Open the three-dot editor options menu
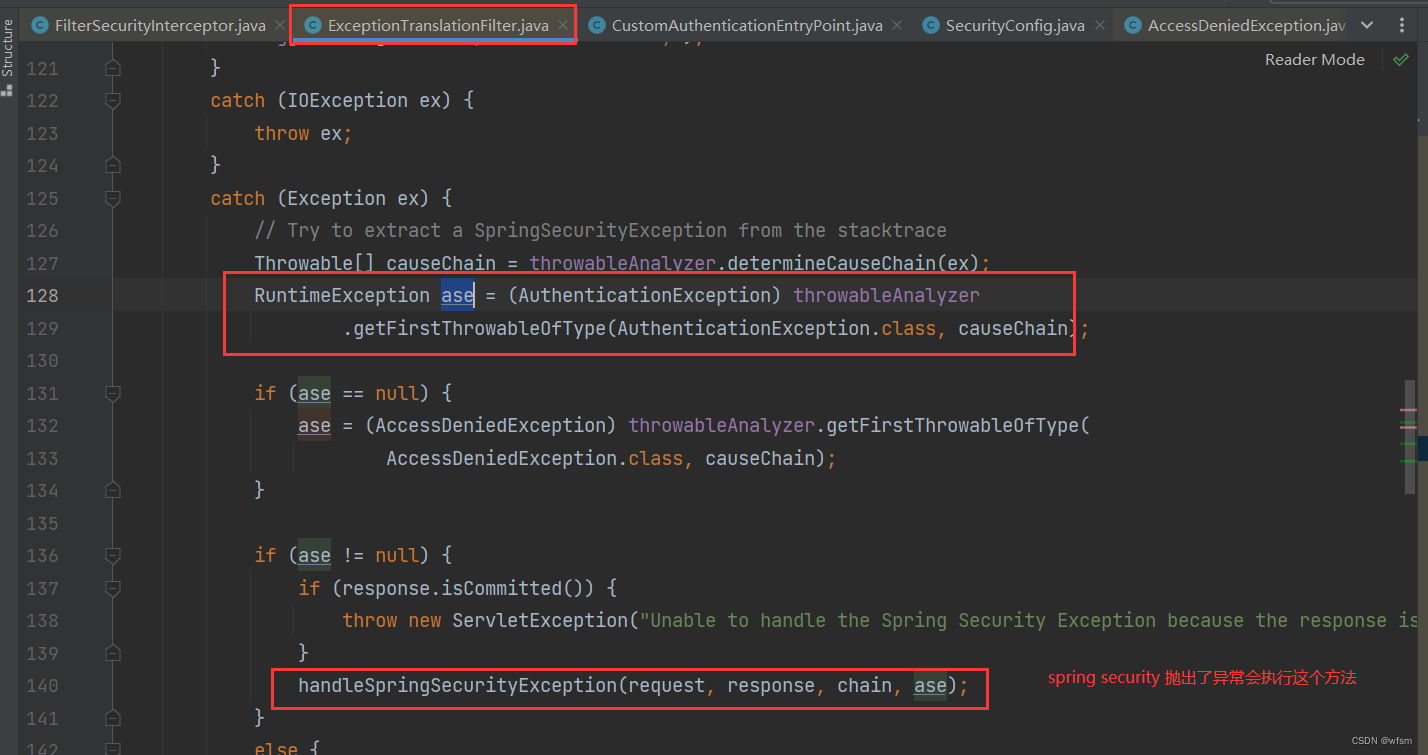The image size is (1428, 755). pyautogui.click(x=1404, y=24)
